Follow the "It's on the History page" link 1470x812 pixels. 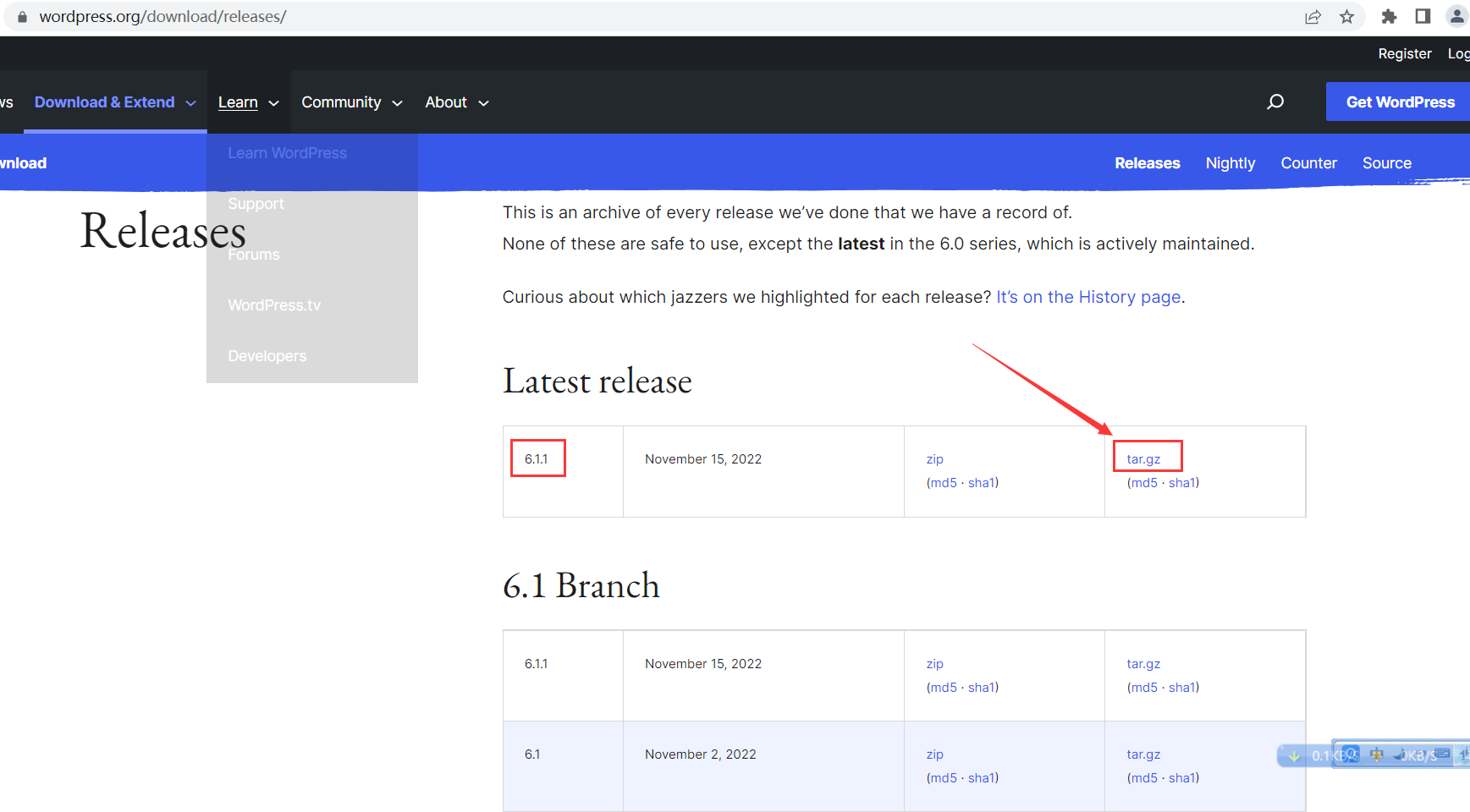[x=1088, y=297]
